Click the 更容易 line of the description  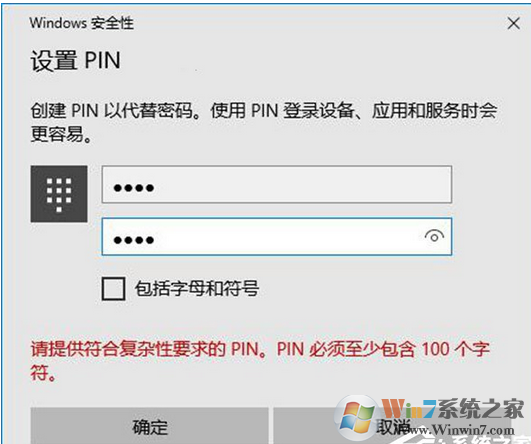pyautogui.click(x=61, y=134)
